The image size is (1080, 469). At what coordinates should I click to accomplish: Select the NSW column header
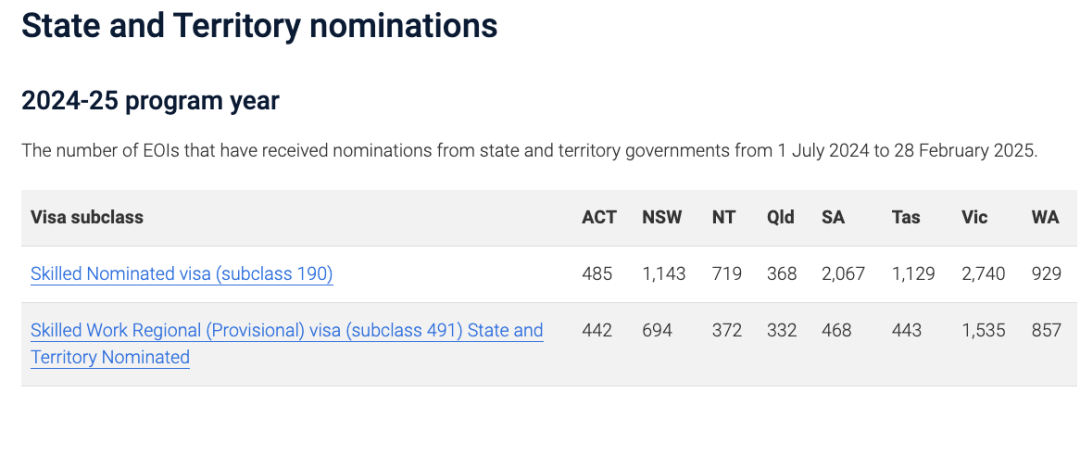click(662, 217)
